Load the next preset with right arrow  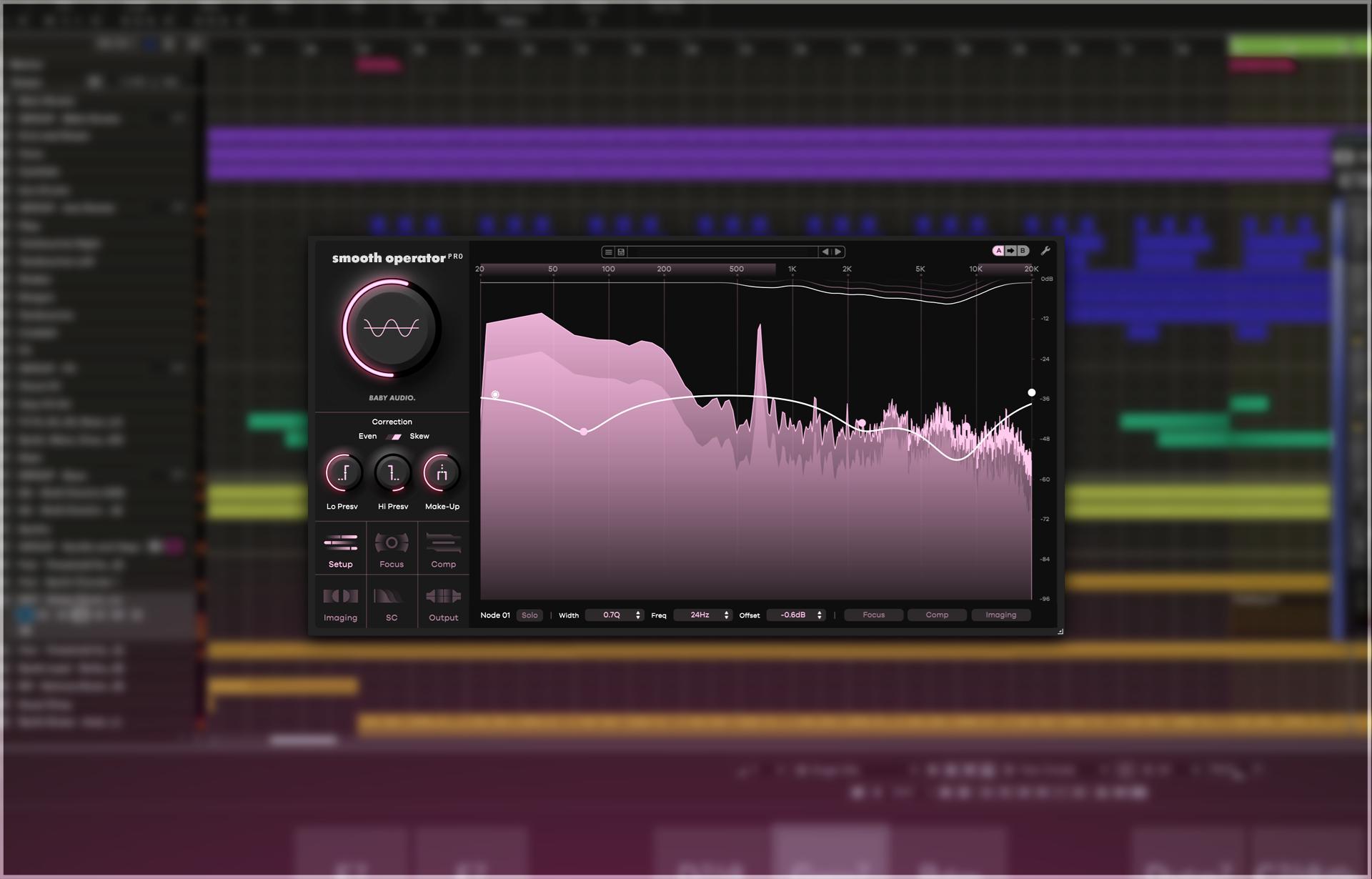[838, 252]
